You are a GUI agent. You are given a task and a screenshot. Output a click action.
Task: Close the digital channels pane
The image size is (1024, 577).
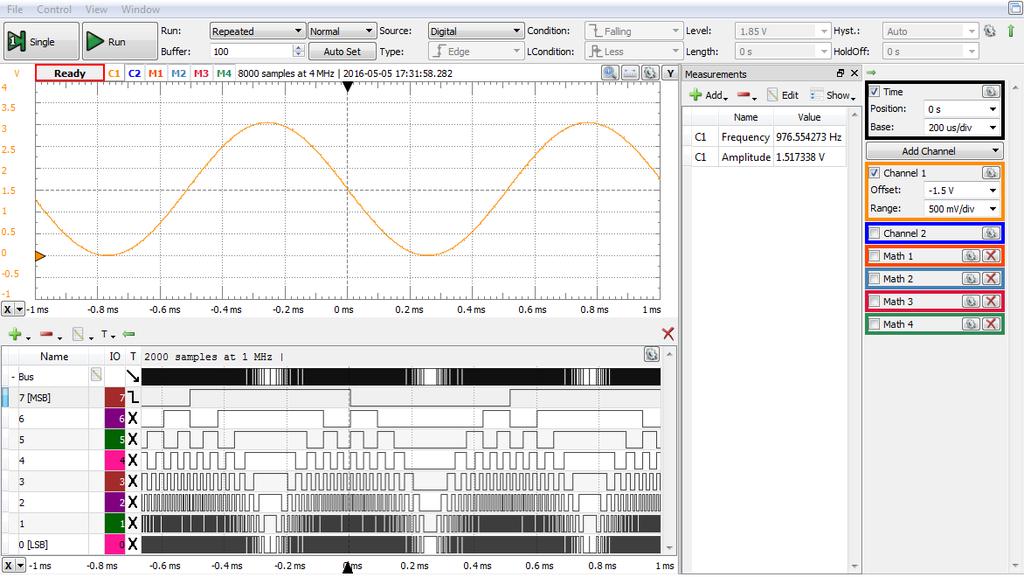[x=667, y=334]
